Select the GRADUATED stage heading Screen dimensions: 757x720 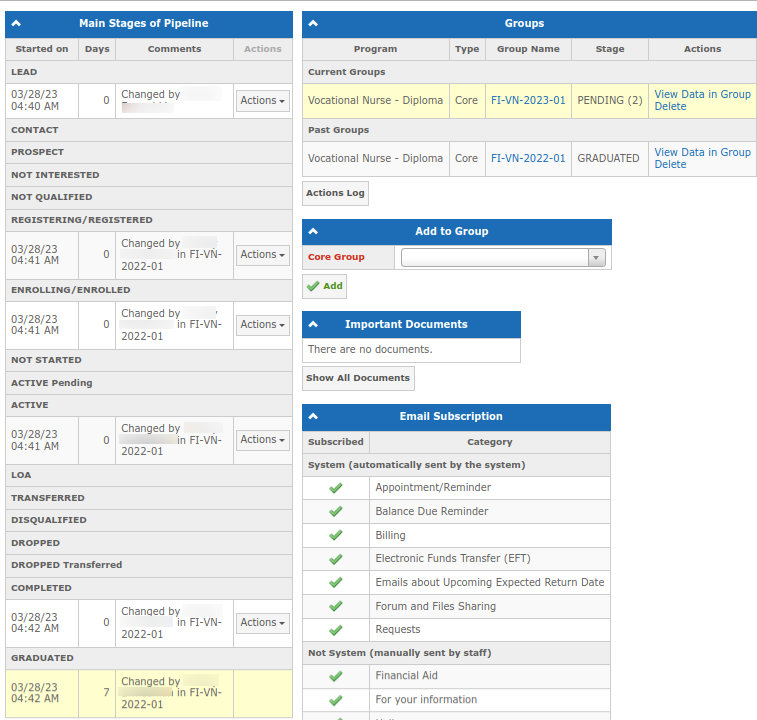[x=149, y=658]
